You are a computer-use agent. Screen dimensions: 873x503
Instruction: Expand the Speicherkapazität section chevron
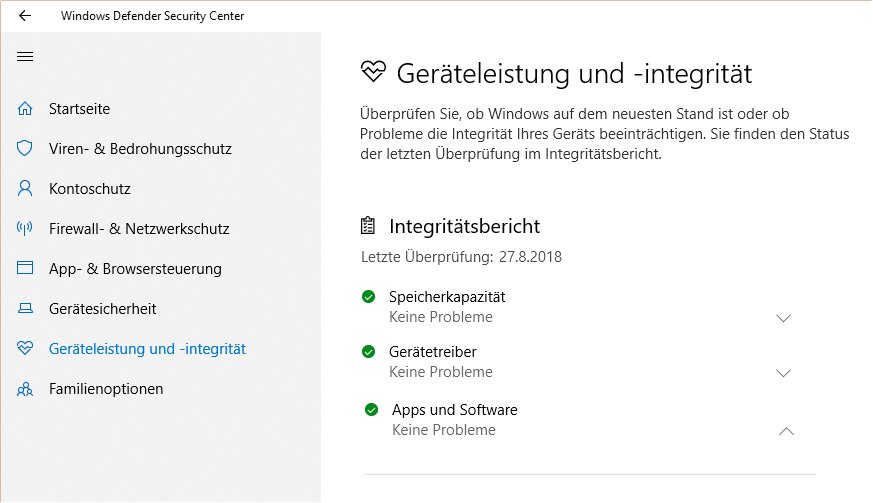coord(783,318)
